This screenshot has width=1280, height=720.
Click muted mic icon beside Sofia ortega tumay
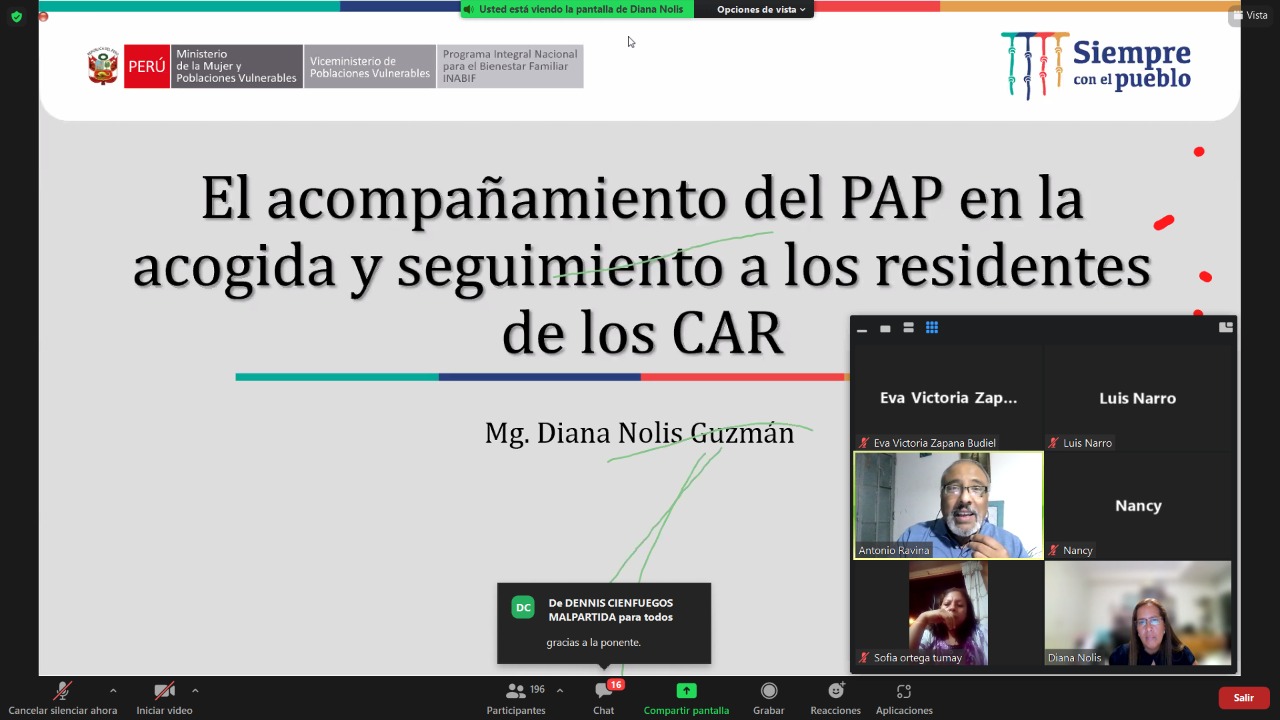(864, 658)
